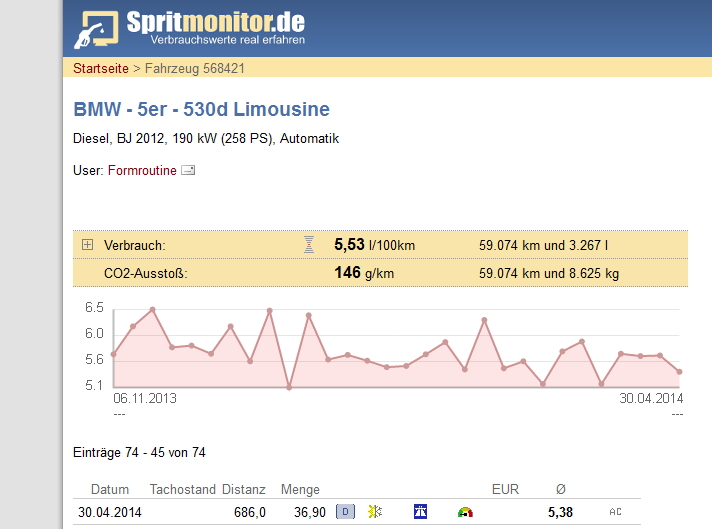The height and width of the screenshot is (529, 712).
Task: Click the Tachostand column header
Action: point(183,490)
